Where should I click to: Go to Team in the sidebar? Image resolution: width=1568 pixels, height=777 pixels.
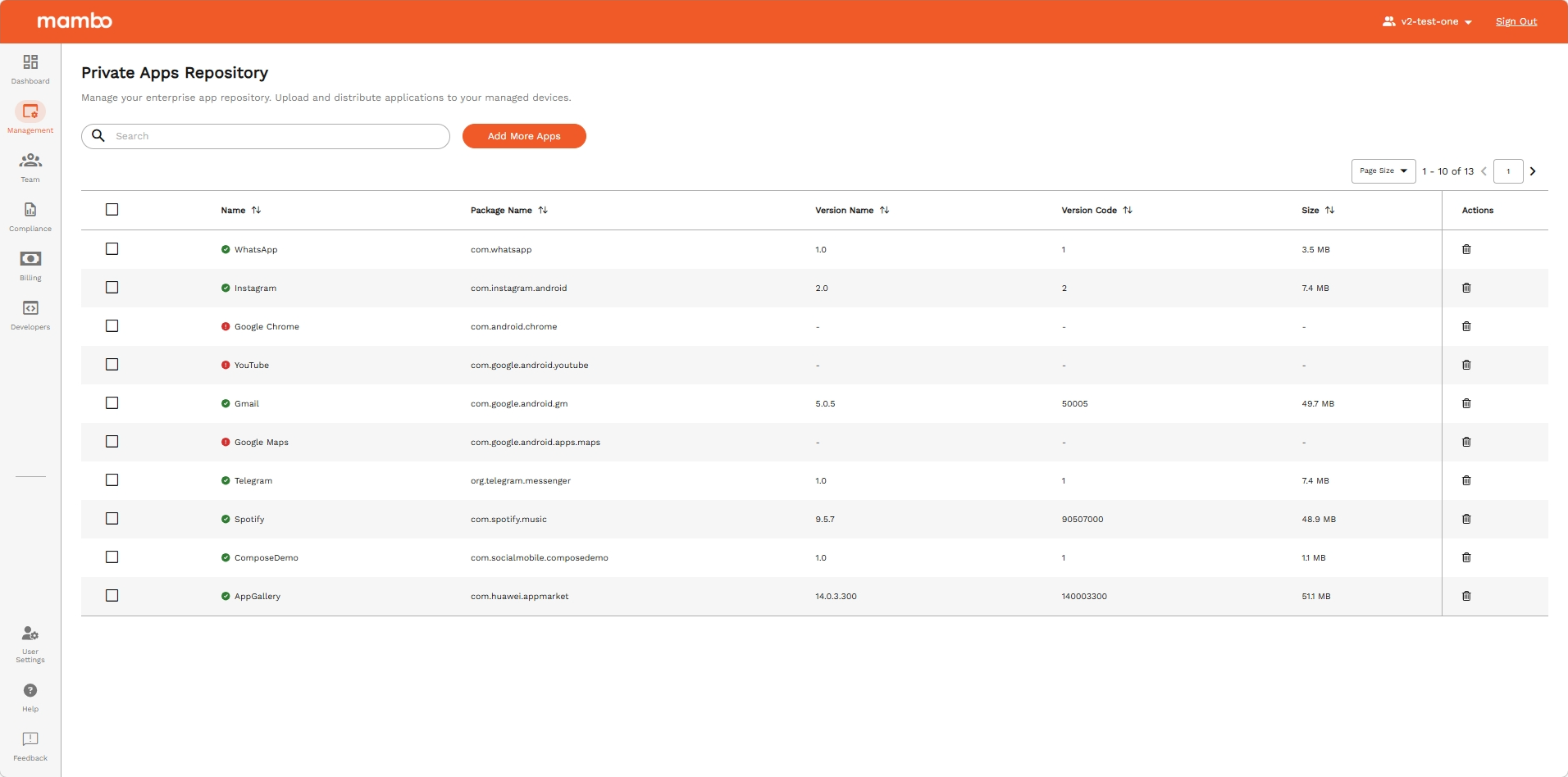[x=30, y=168]
